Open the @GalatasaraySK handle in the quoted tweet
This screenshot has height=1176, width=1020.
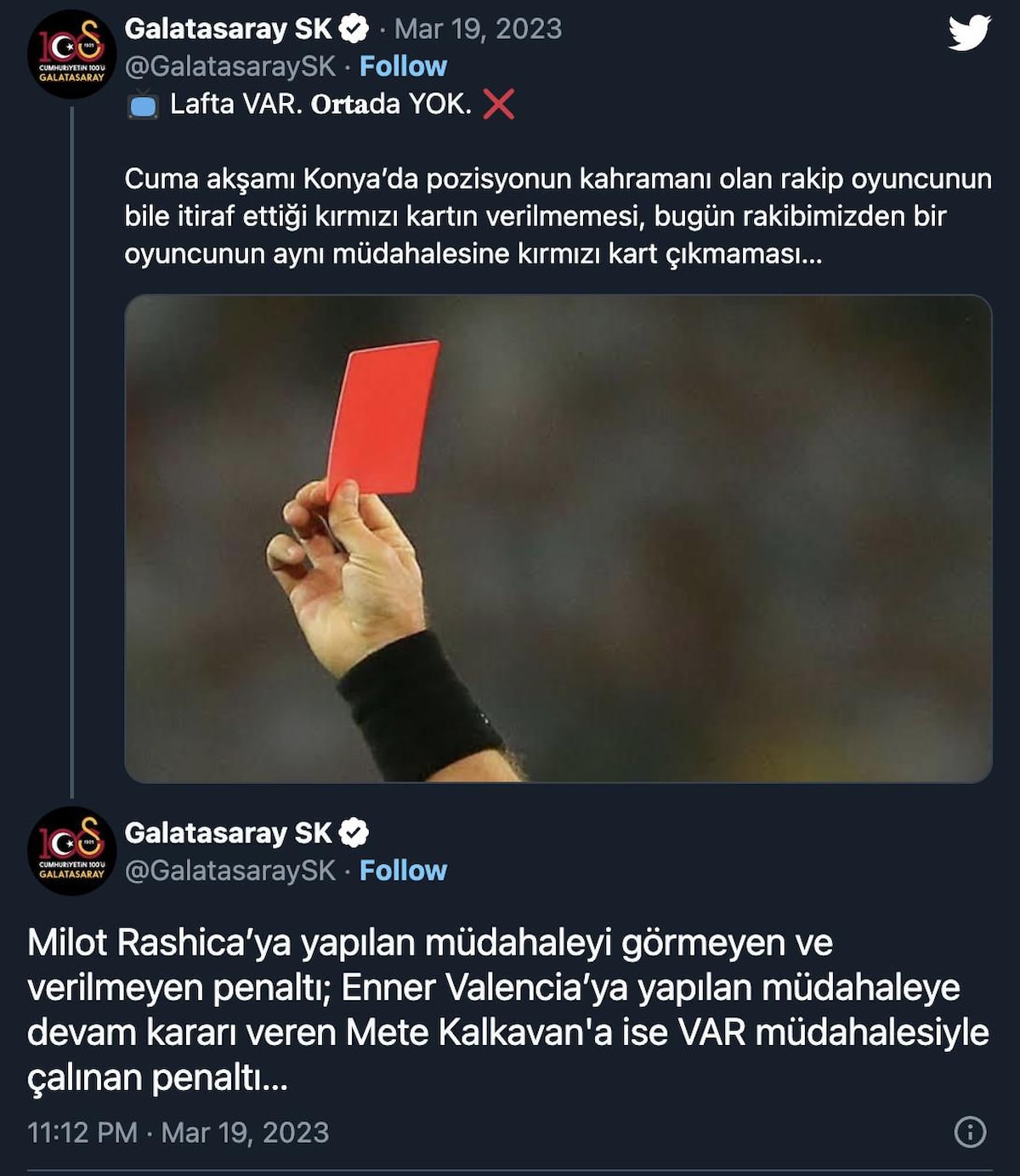click(x=230, y=66)
